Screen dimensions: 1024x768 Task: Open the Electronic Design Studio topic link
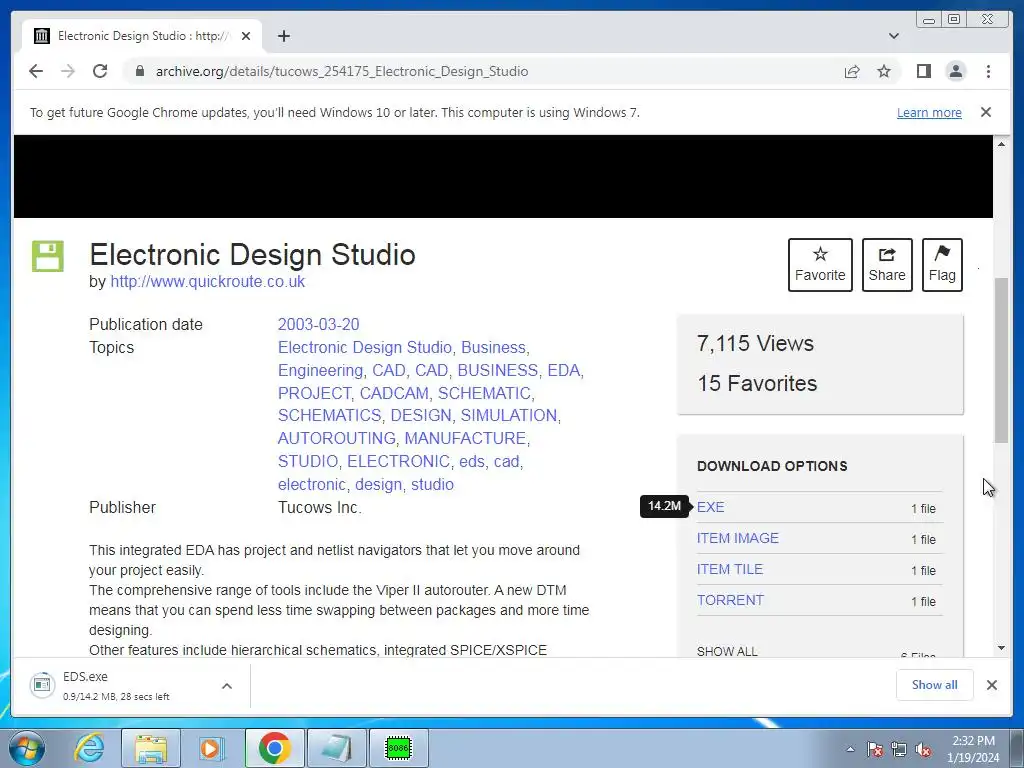click(365, 347)
